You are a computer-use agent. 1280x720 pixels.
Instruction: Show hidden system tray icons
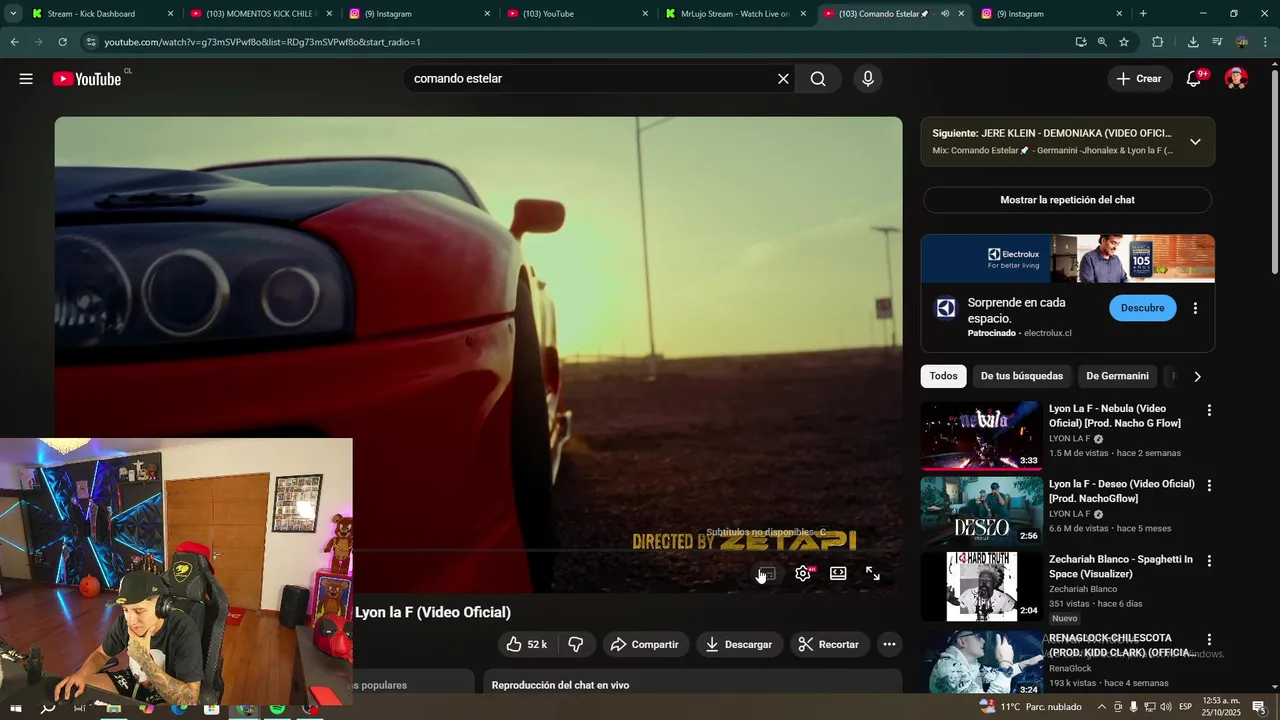1101,707
